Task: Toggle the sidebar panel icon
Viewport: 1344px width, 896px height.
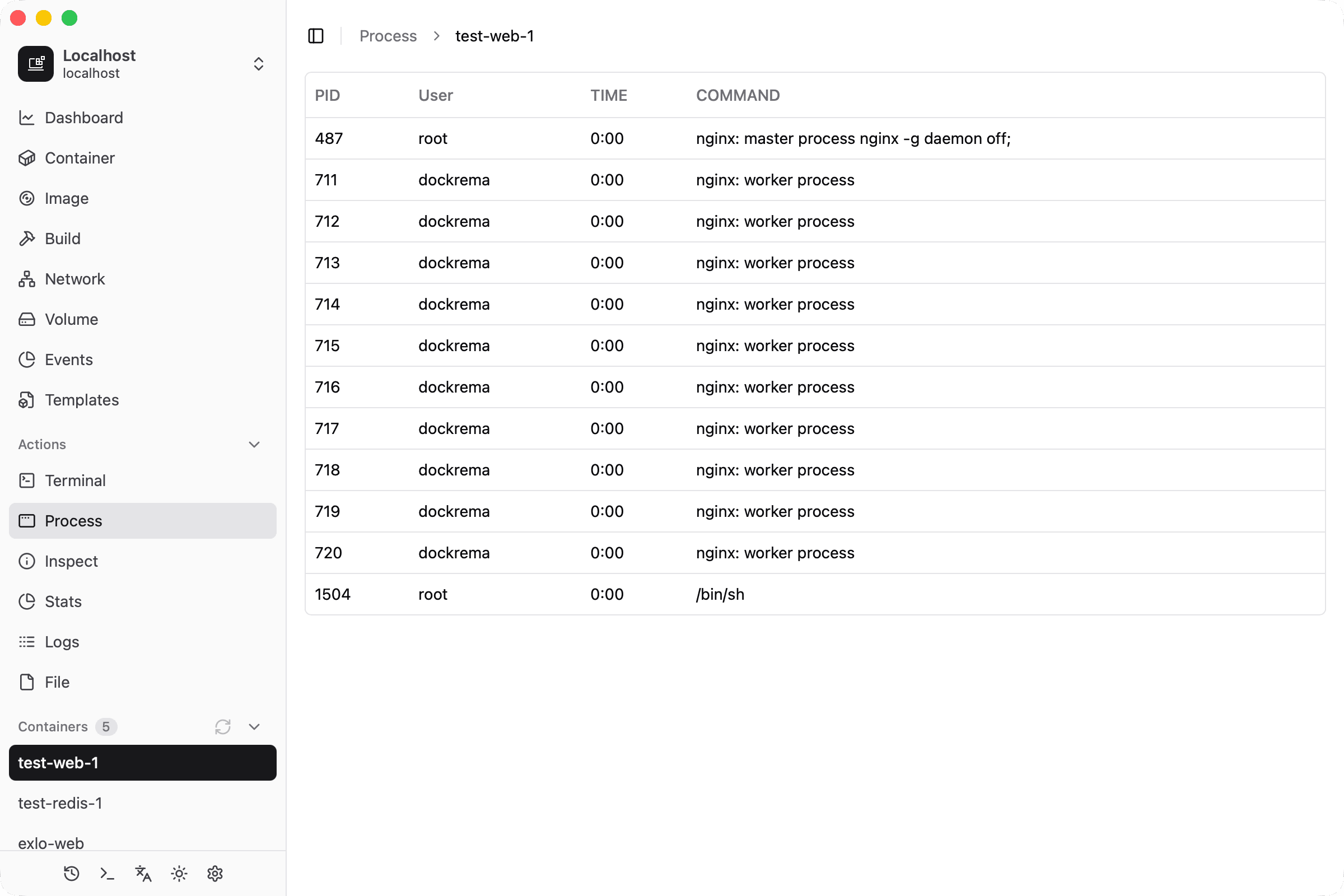Action: point(315,36)
